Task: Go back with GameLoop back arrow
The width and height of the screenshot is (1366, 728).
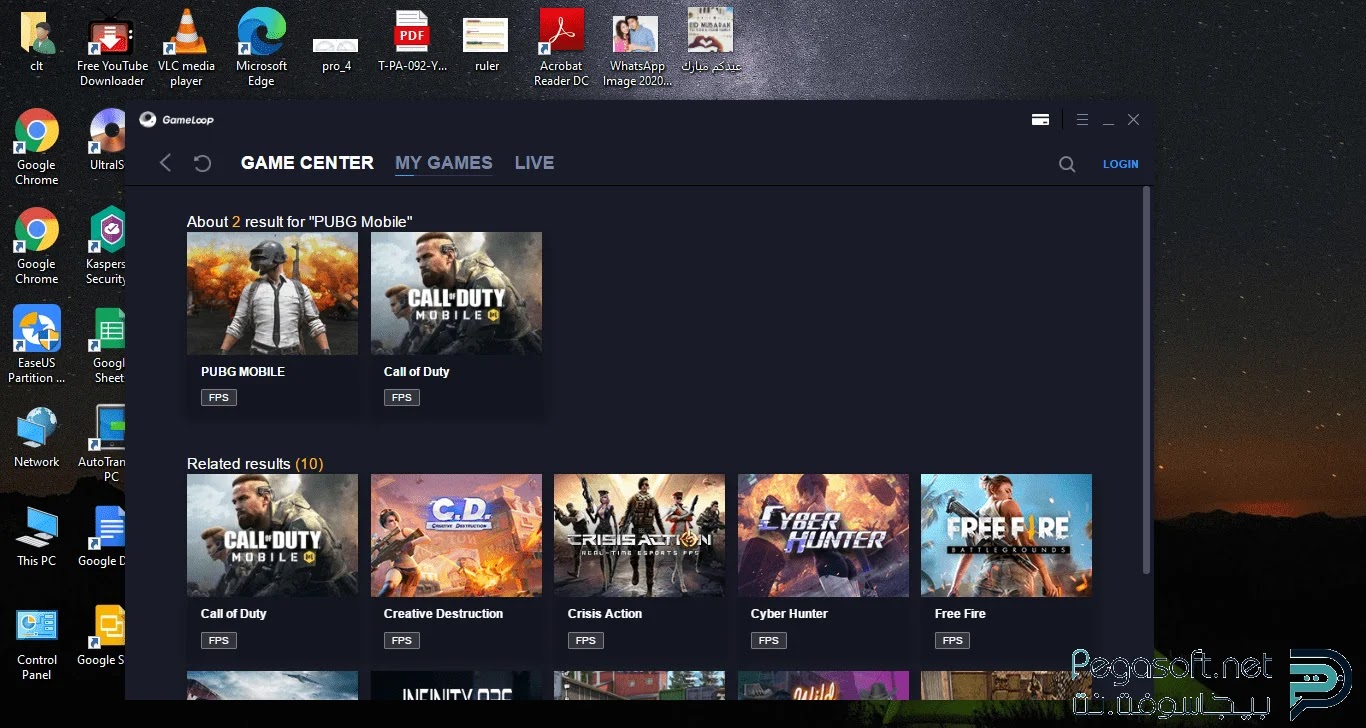Action: [x=166, y=163]
